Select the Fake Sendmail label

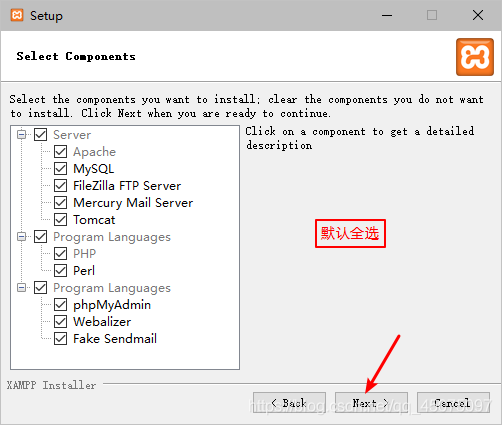tap(115, 339)
